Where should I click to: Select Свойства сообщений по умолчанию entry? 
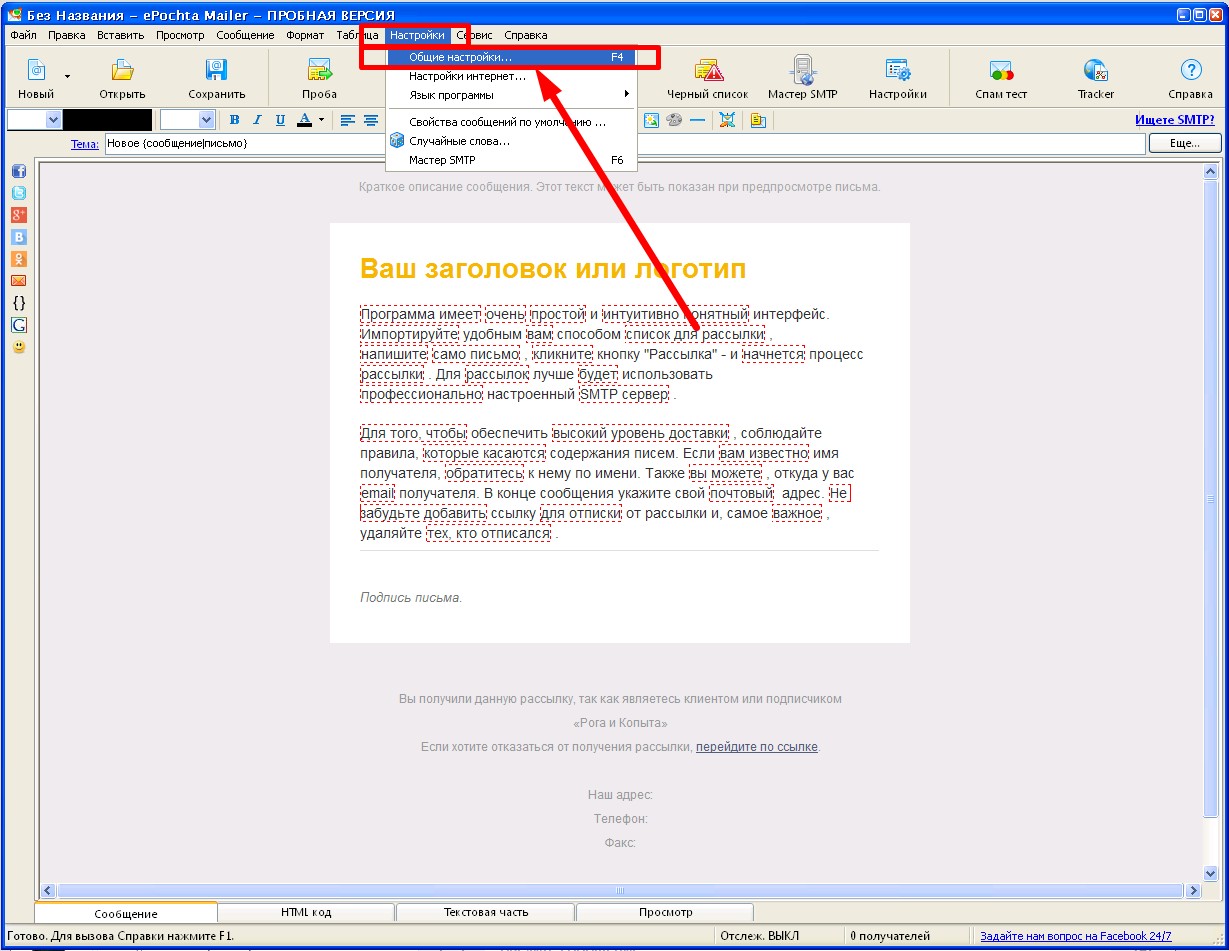click(511, 122)
